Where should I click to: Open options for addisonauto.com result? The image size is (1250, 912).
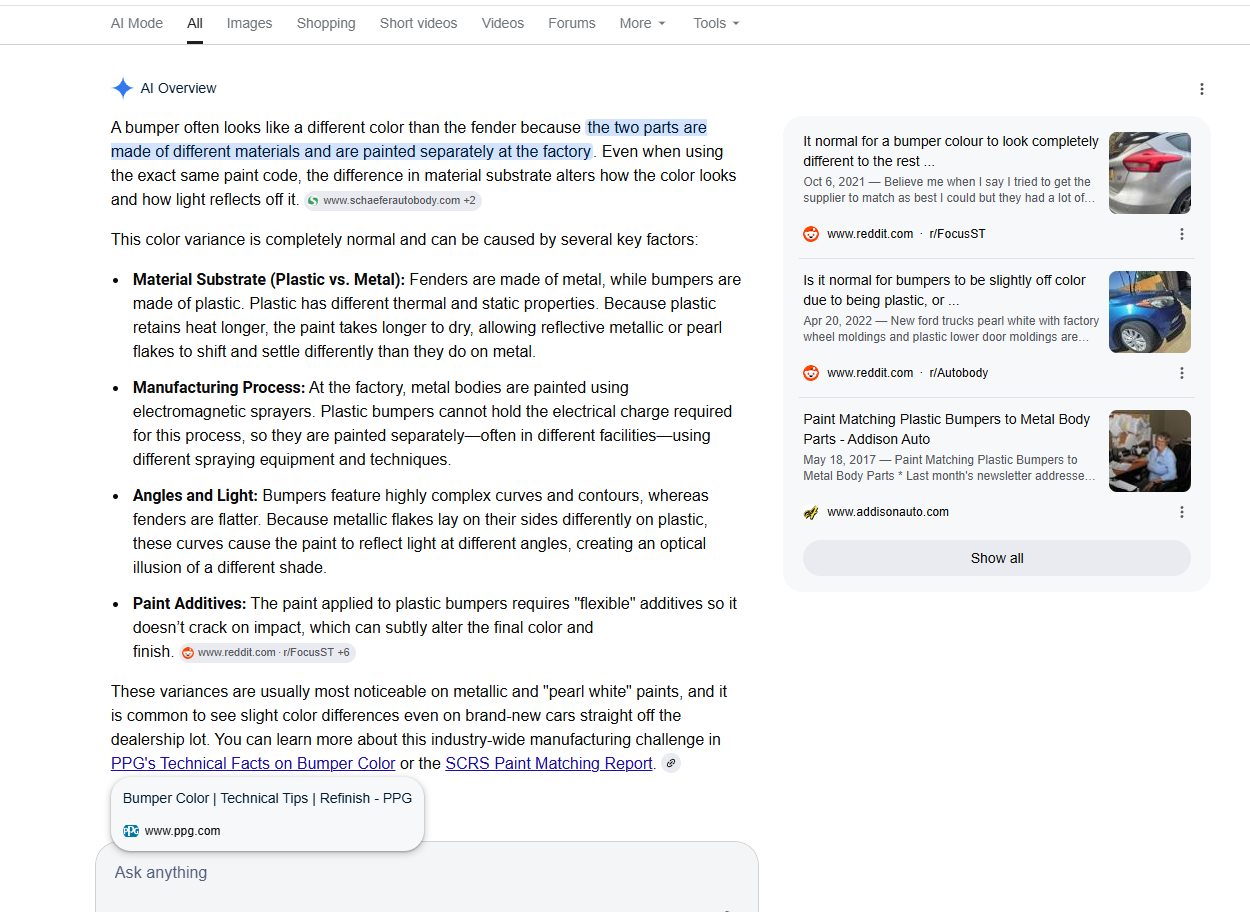(1182, 512)
